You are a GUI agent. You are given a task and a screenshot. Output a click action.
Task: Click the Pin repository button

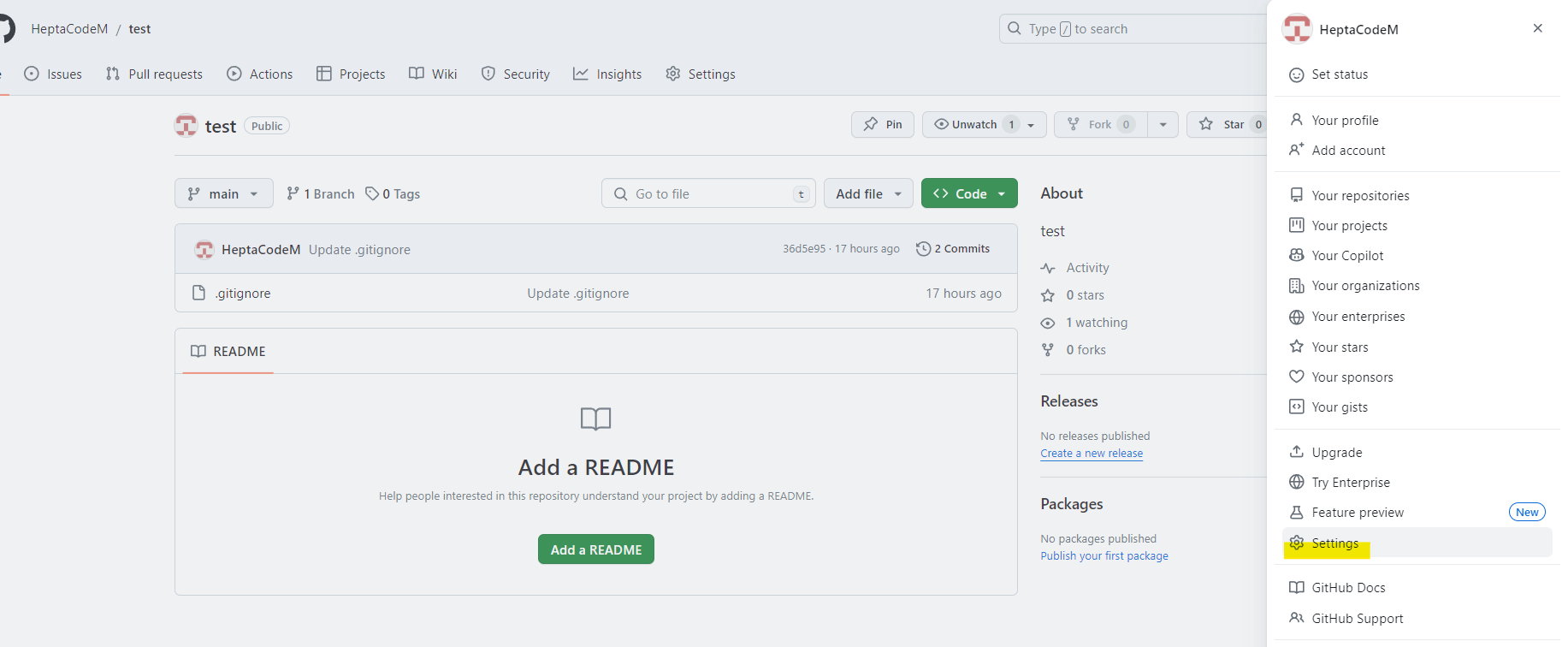[x=883, y=124]
